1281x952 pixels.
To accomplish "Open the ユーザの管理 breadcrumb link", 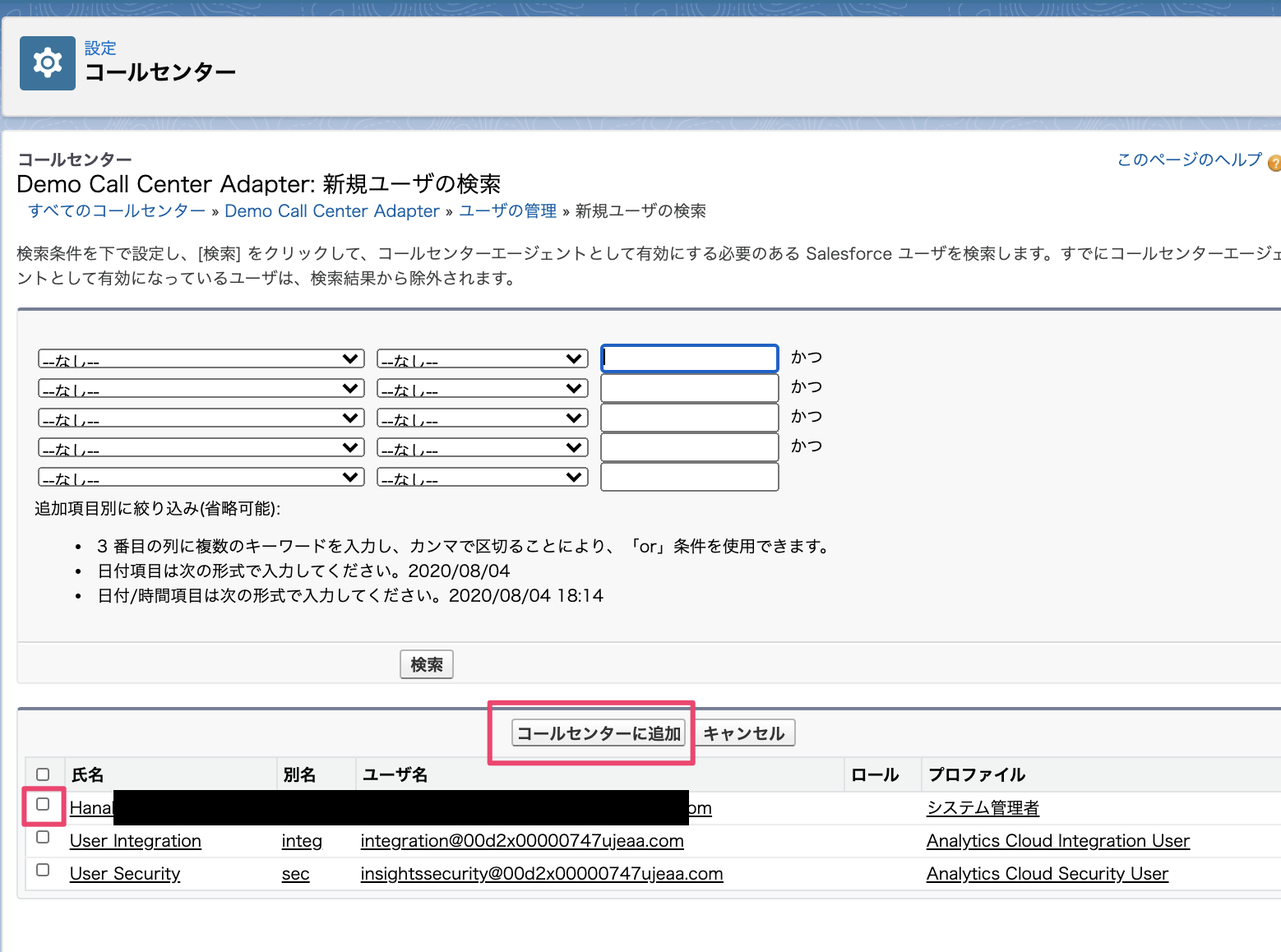I will [x=506, y=210].
